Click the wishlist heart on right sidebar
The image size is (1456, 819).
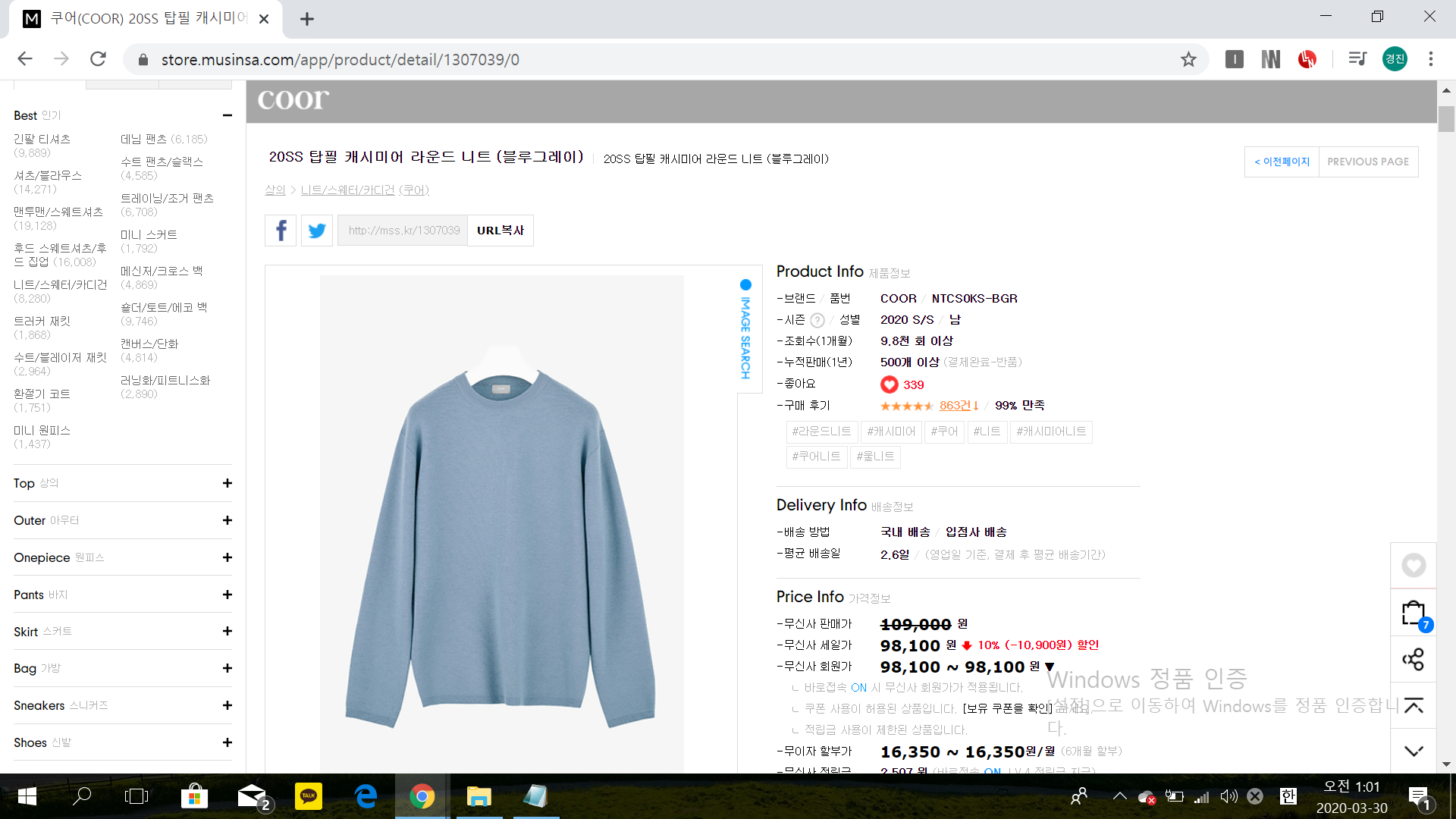pos(1413,566)
